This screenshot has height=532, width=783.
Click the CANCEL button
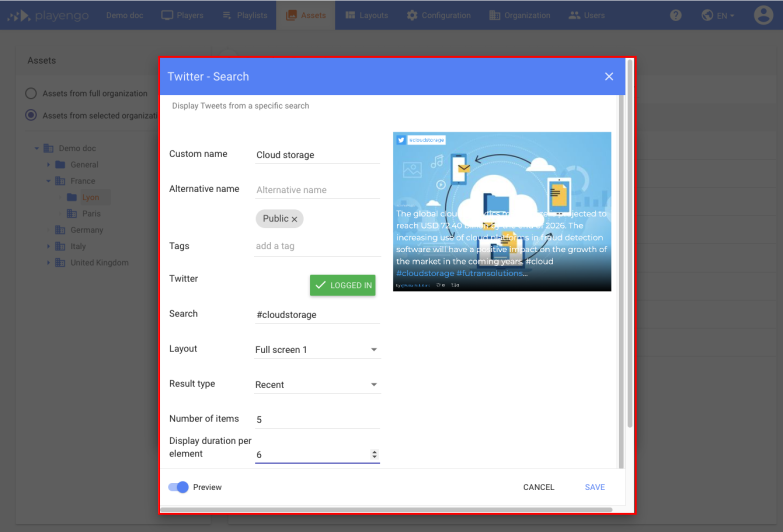pos(538,487)
